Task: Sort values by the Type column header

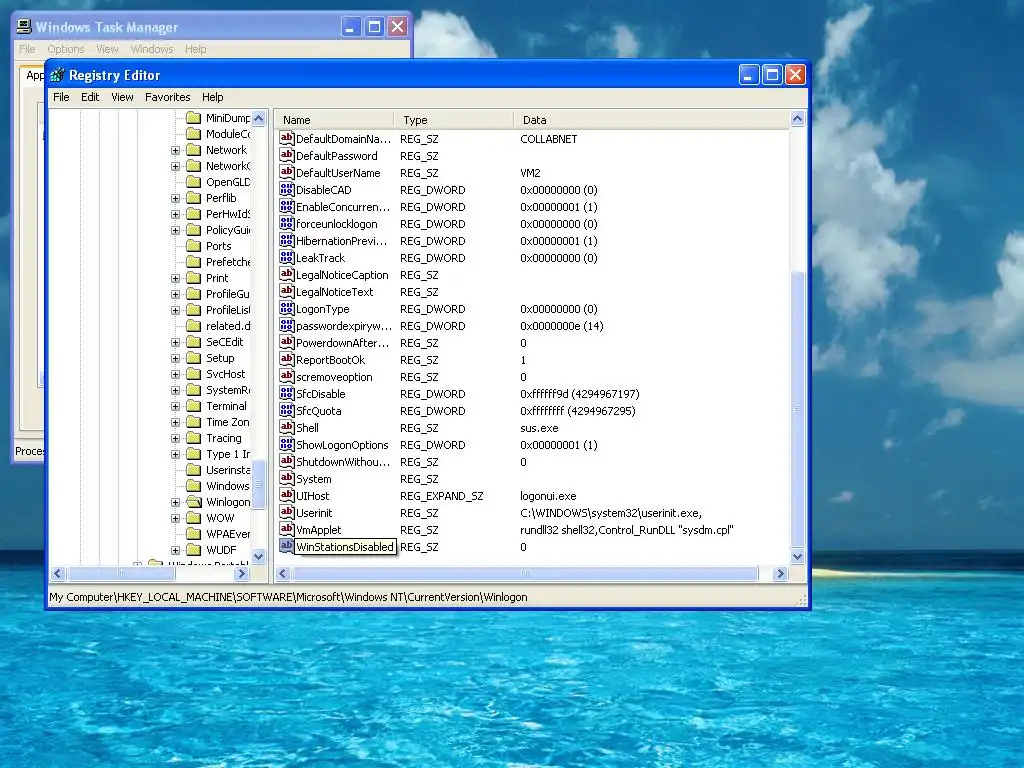Action: pos(454,120)
